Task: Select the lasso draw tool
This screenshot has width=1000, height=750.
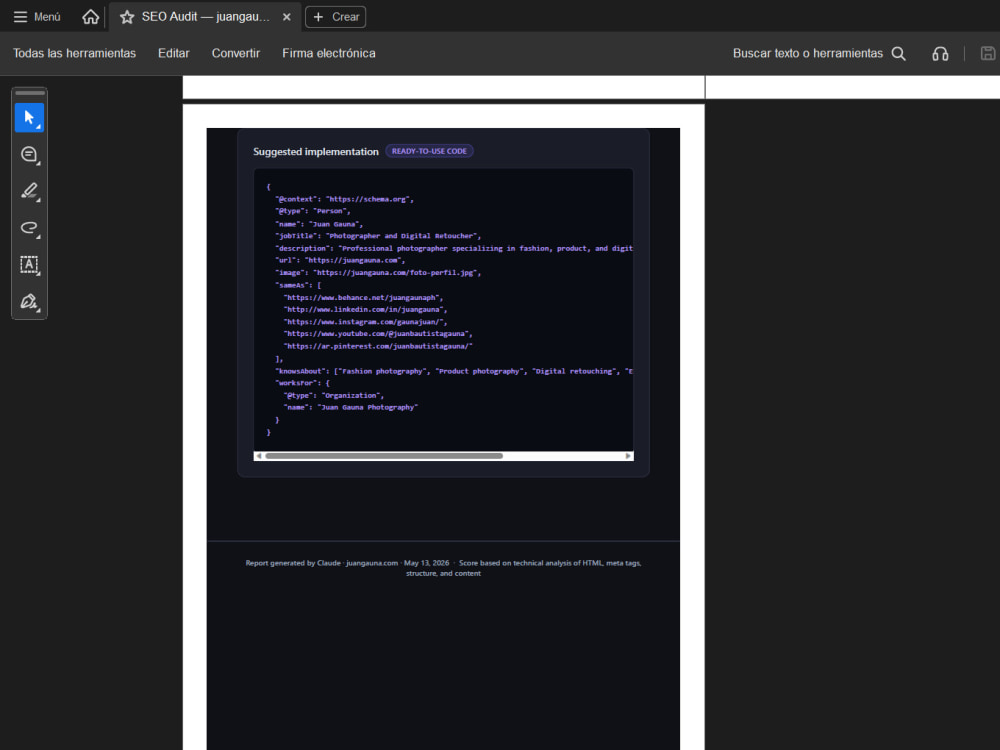Action: point(29,228)
